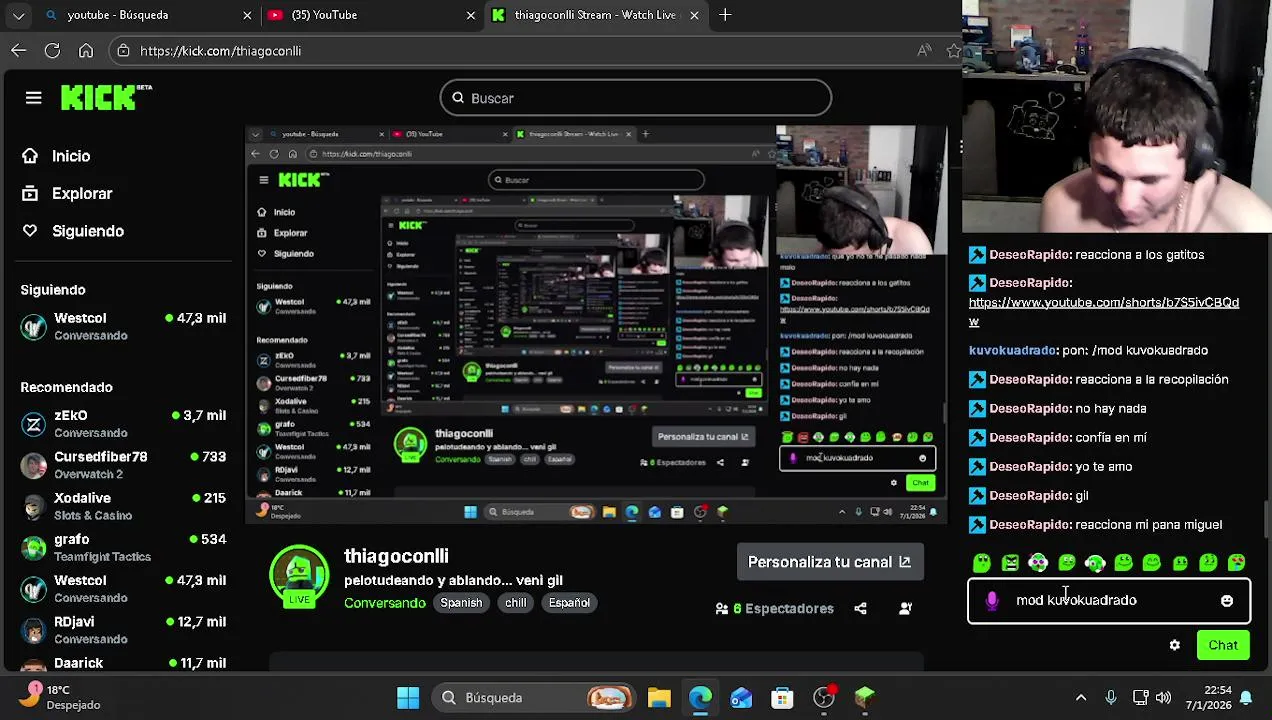Focus the Buscar search field
1272x720 pixels.
click(x=635, y=98)
